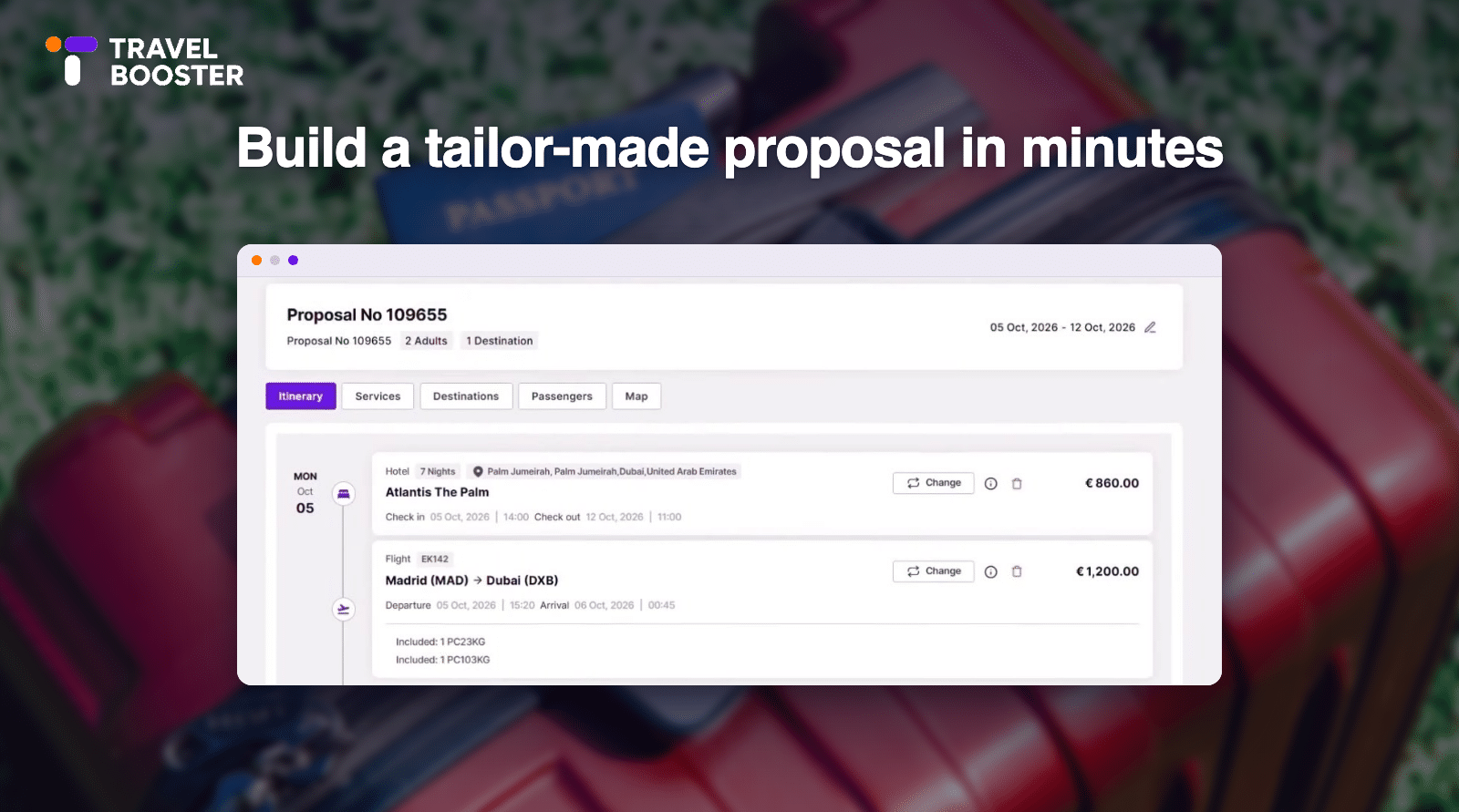The width and height of the screenshot is (1459, 812).
Task: Go to the Passengers tab
Action: point(562,396)
